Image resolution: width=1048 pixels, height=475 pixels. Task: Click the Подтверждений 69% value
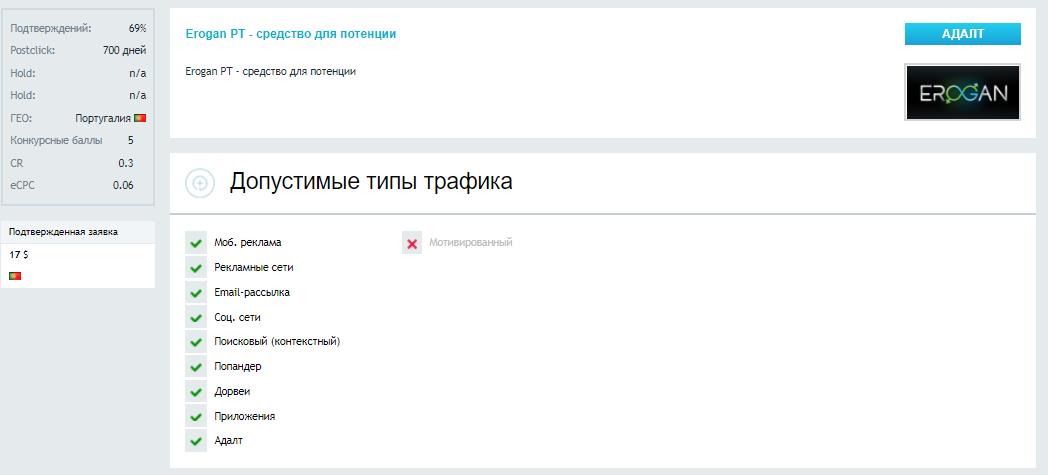tap(138, 28)
